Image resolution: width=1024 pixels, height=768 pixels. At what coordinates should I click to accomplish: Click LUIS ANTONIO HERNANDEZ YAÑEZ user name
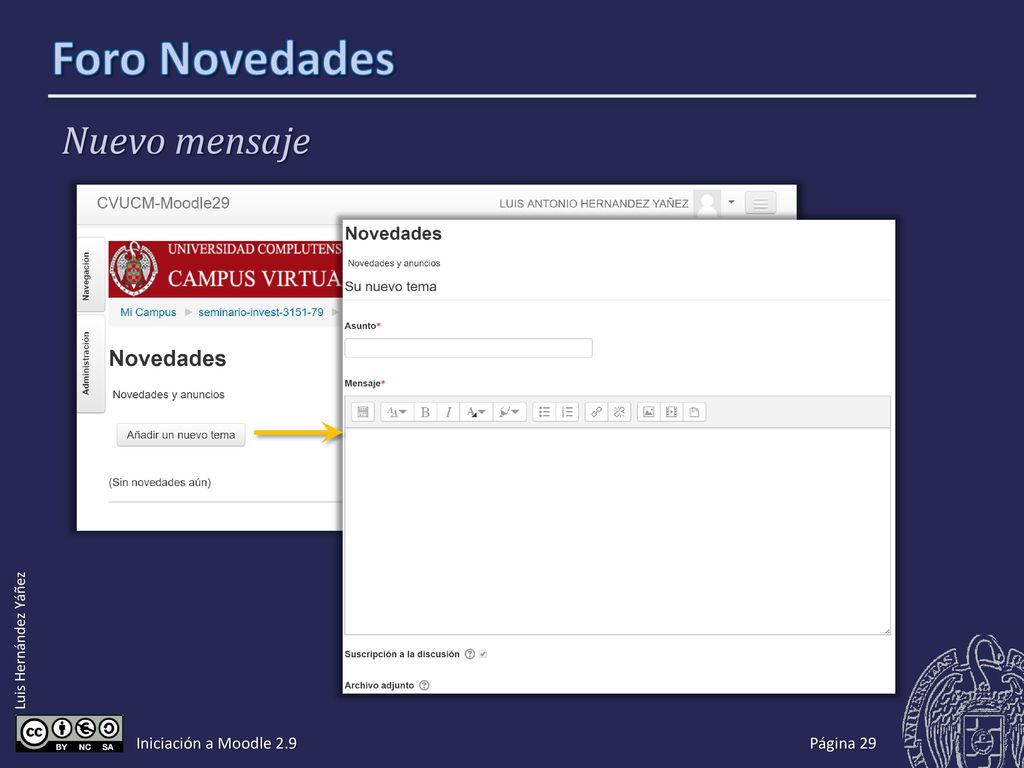[x=594, y=204]
